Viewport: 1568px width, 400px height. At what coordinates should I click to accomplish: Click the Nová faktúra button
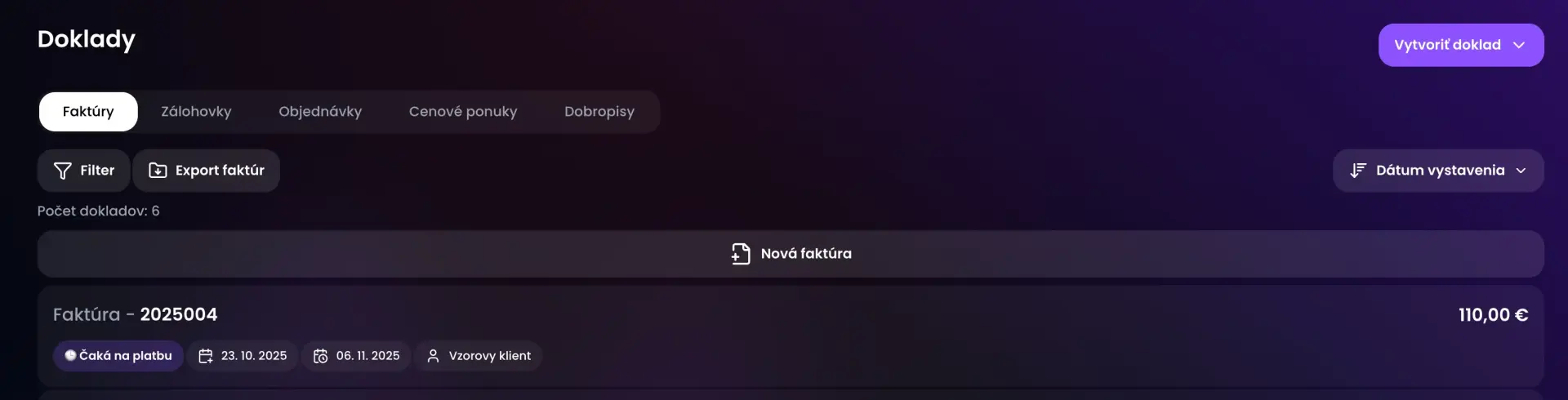click(x=791, y=254)
